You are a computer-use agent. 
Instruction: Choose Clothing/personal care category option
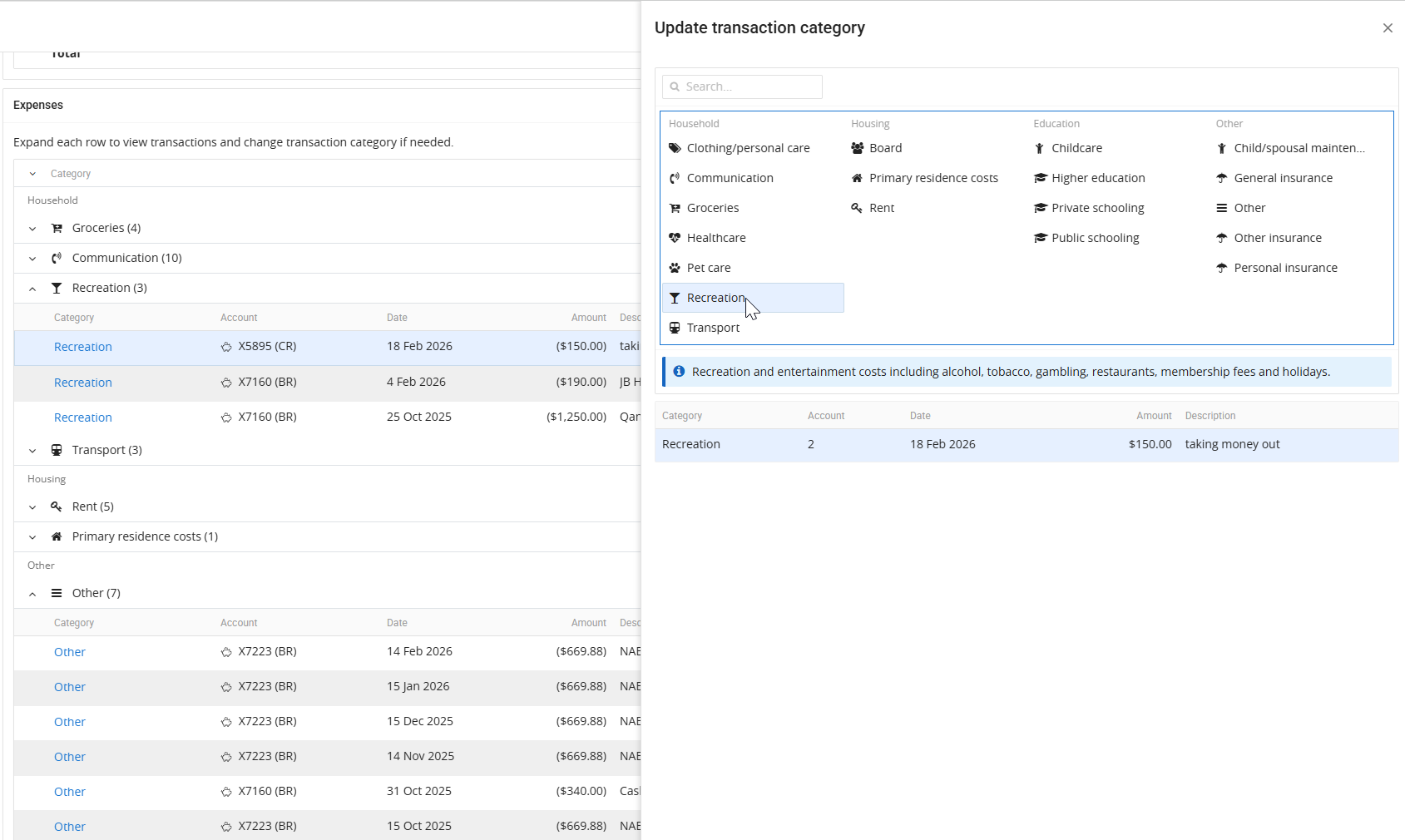tap(748, 148)
